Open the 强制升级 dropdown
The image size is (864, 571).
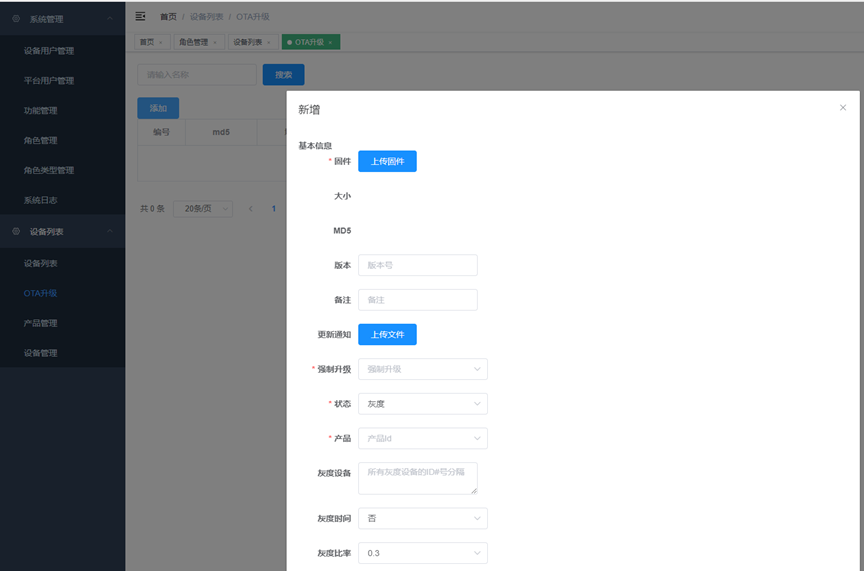(423, 369)
